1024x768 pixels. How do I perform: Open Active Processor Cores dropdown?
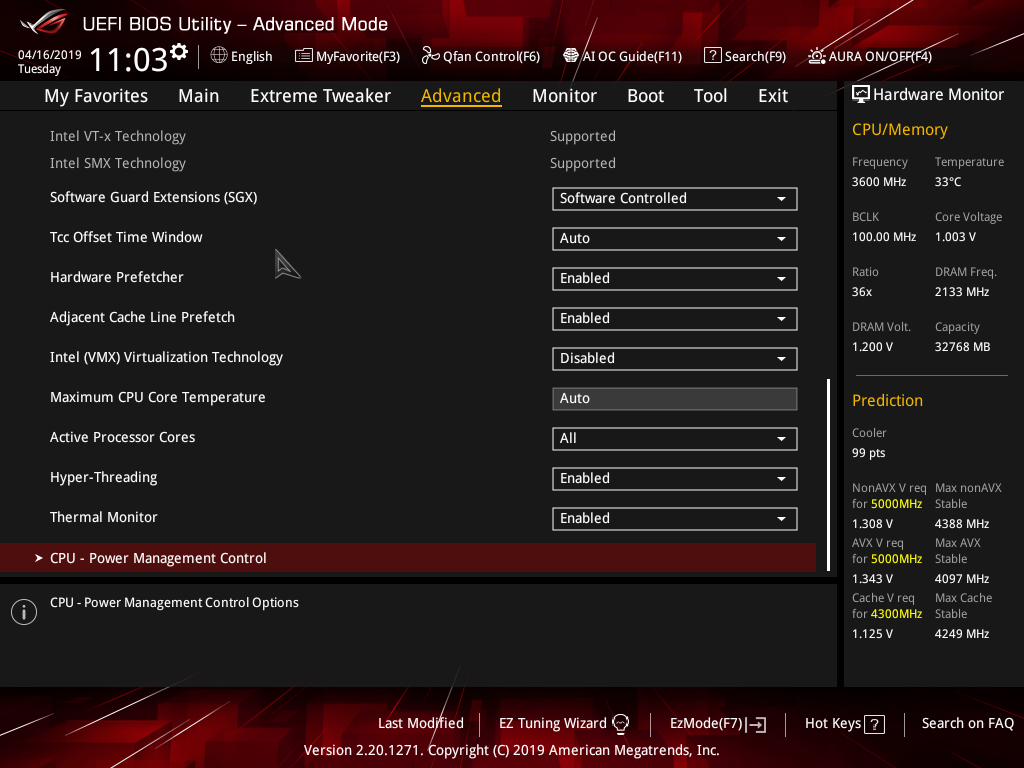675,439
